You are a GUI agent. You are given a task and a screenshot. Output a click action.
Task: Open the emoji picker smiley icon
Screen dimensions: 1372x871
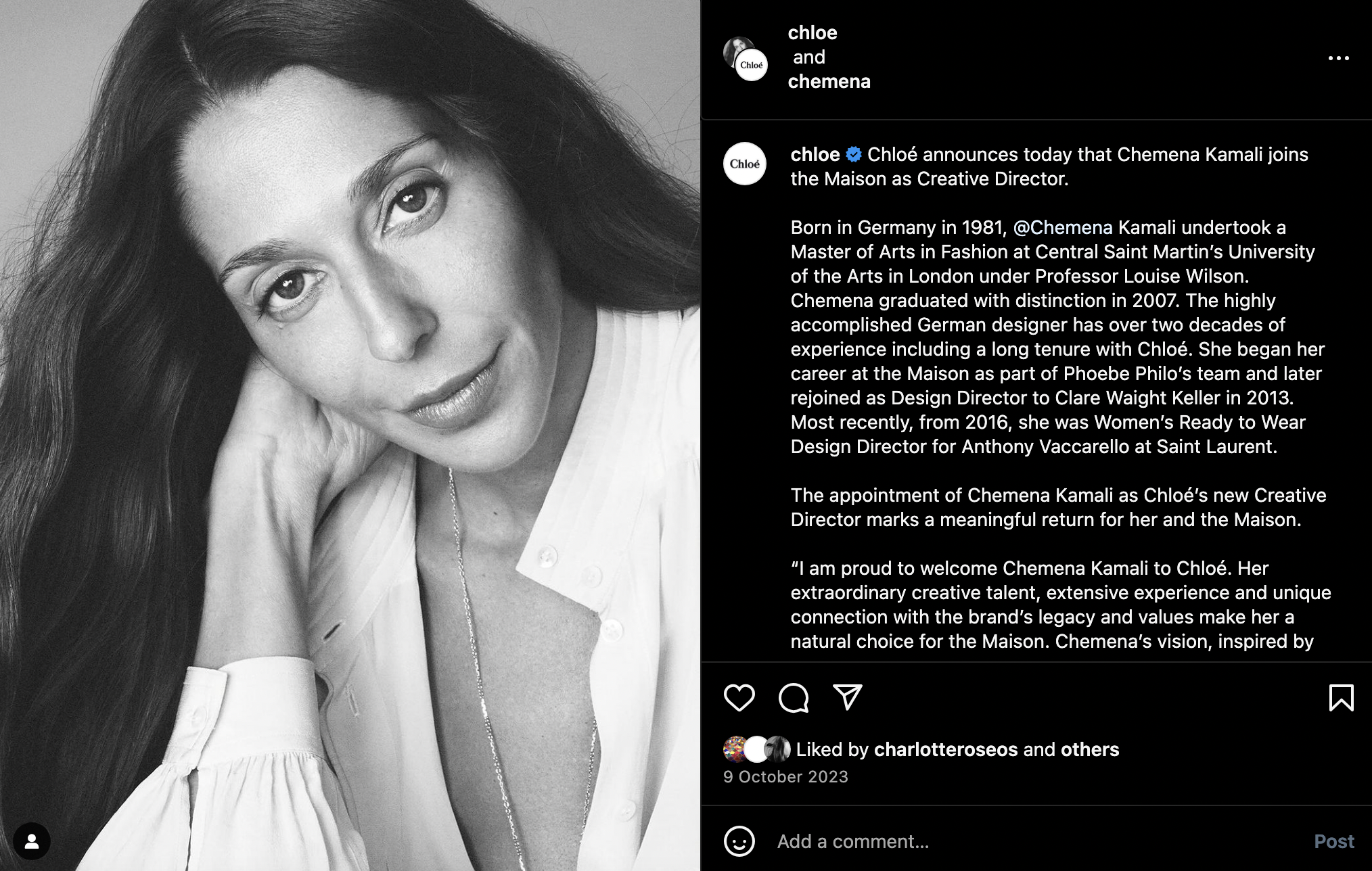(x=739, y=841)
